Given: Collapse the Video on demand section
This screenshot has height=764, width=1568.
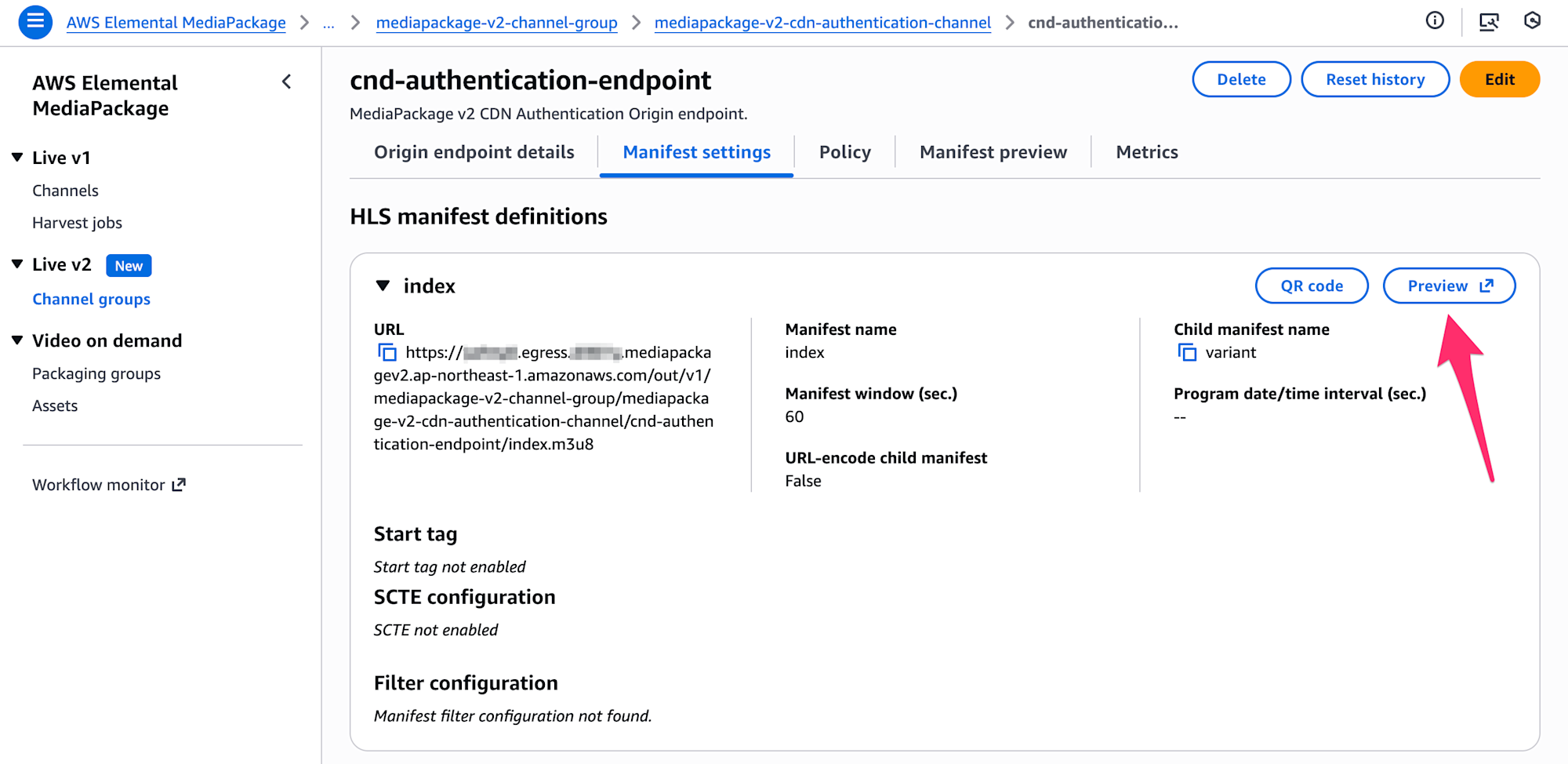Looking at the screenshot, I should [17, 340].
